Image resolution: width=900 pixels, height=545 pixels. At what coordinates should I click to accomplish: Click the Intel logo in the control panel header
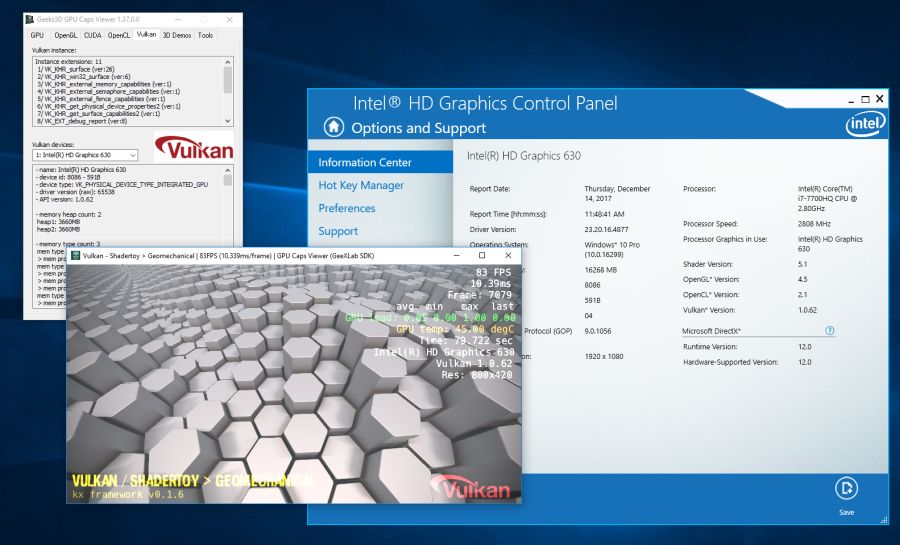click(x=865, y=123)
